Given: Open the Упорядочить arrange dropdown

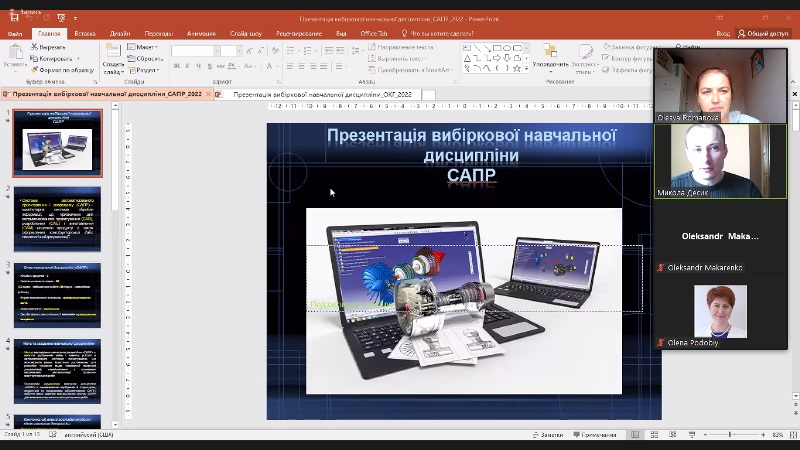Looking at the screenshot, I should pos(551,59).
